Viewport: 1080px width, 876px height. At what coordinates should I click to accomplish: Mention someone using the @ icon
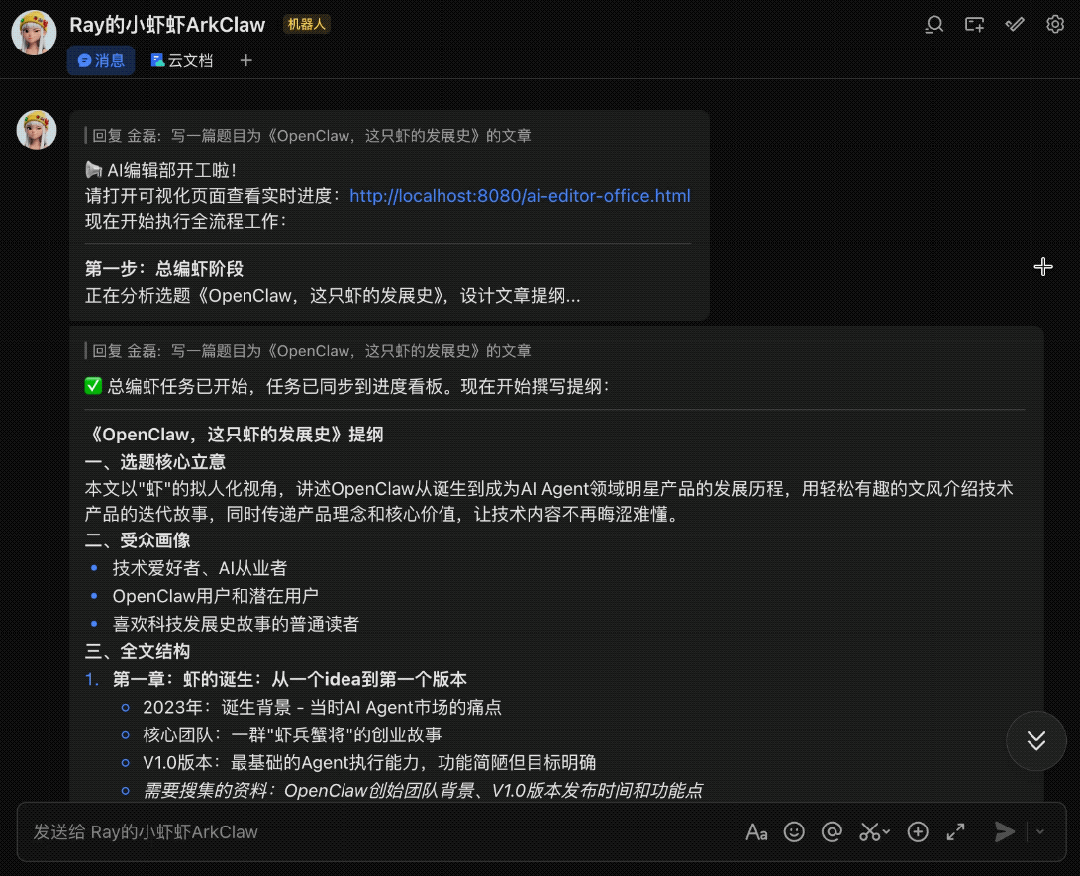pos(831,831)
